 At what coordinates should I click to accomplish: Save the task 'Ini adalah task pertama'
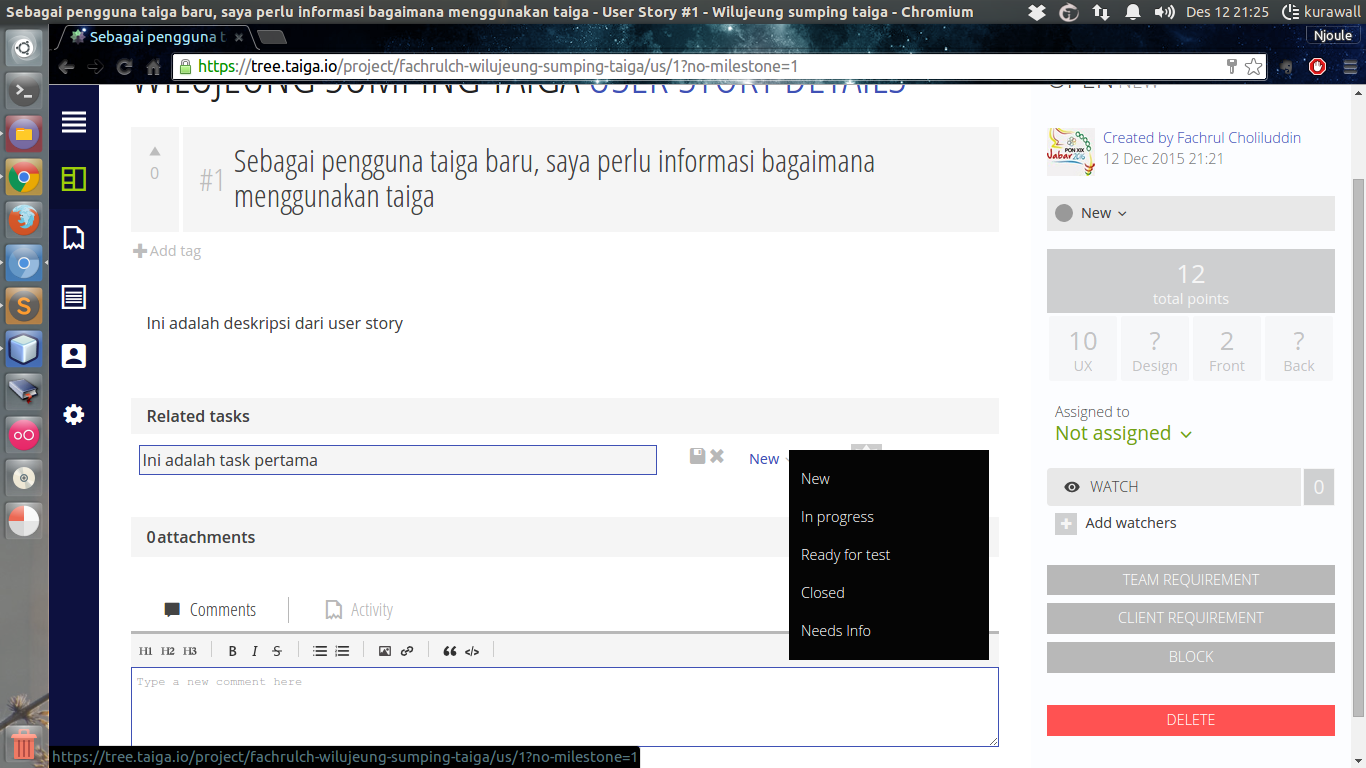[x=697, y=455]
